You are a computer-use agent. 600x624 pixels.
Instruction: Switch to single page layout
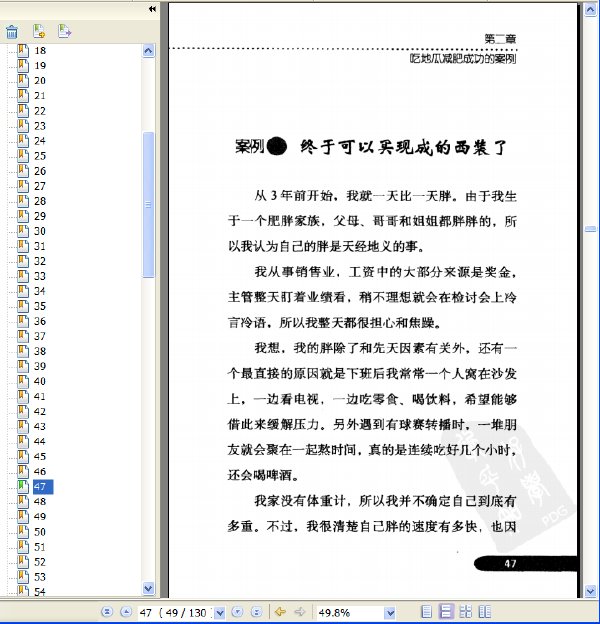pos(427,612)
